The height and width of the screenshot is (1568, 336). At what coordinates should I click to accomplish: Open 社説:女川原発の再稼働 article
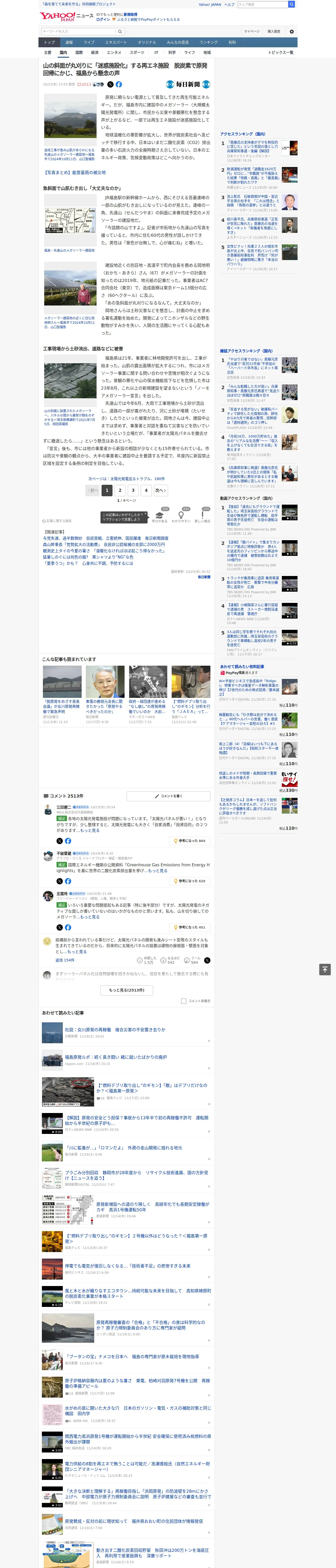pos(115,1030)
